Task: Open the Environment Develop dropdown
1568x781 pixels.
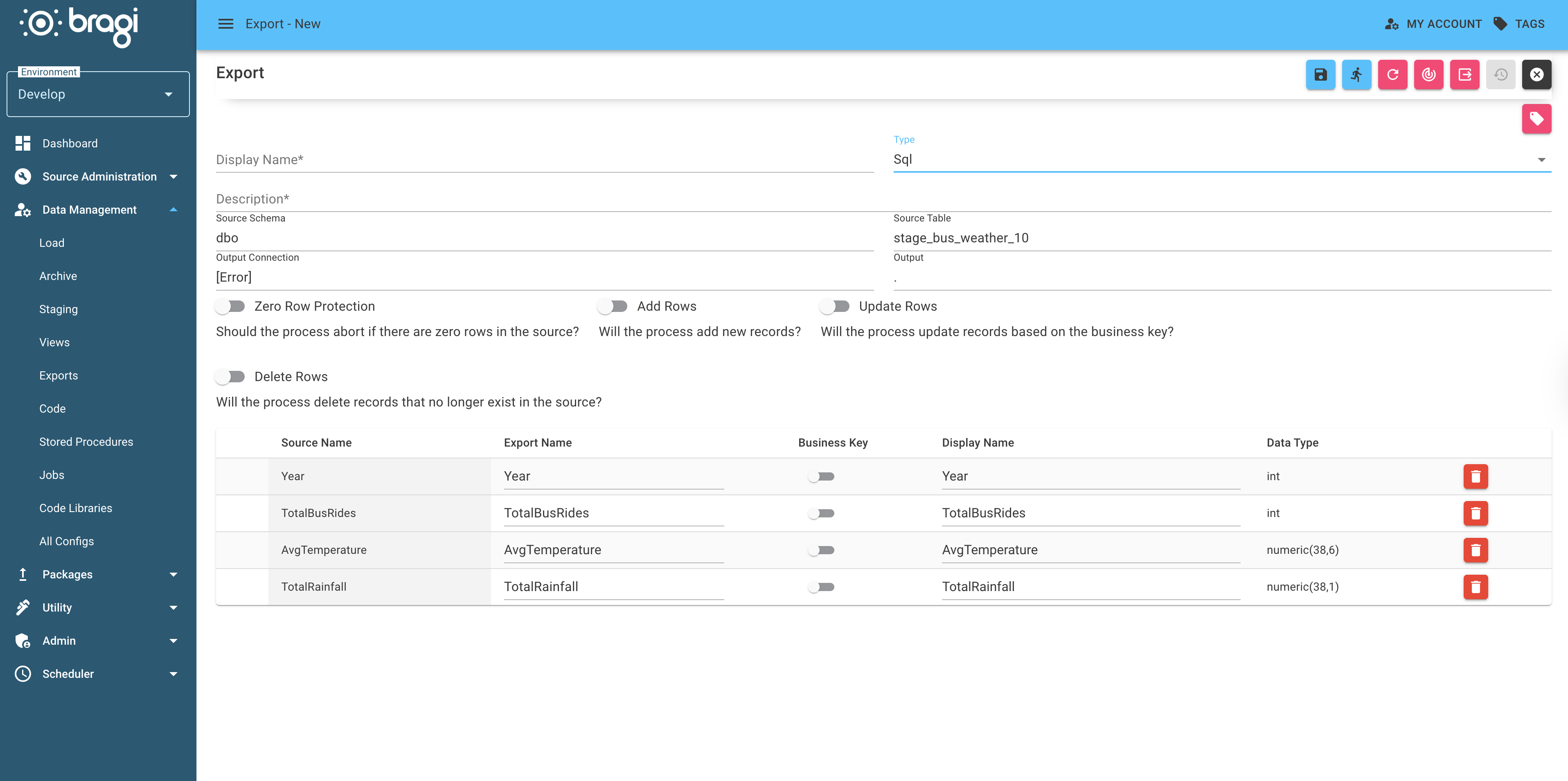Action: coord(98,95)
